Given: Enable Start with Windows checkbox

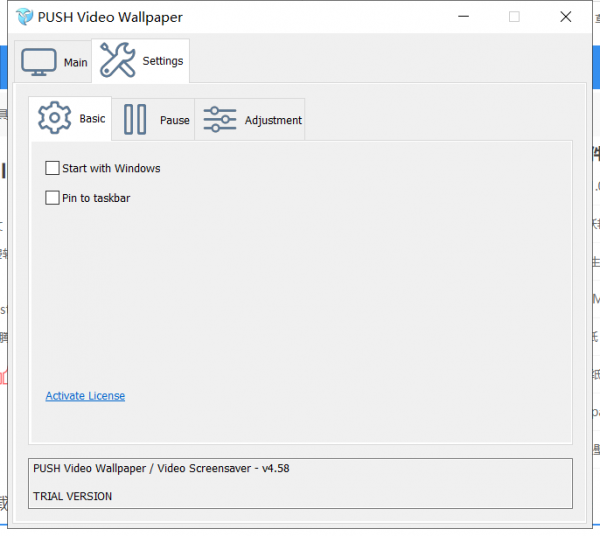Looking at the screenshot, I should click(52, 168).
